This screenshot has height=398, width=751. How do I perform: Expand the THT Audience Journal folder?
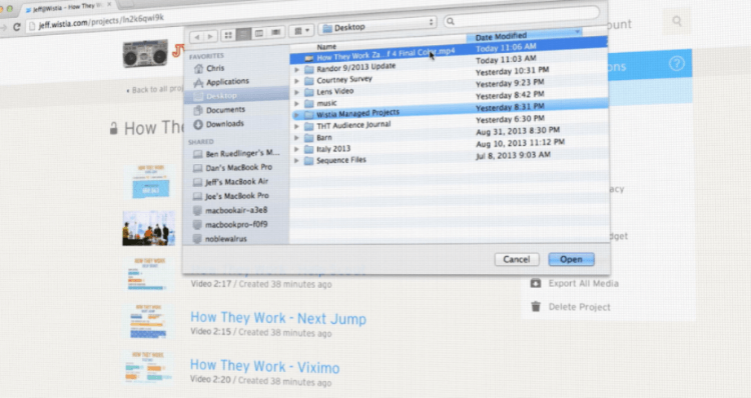tap(296, 127)
